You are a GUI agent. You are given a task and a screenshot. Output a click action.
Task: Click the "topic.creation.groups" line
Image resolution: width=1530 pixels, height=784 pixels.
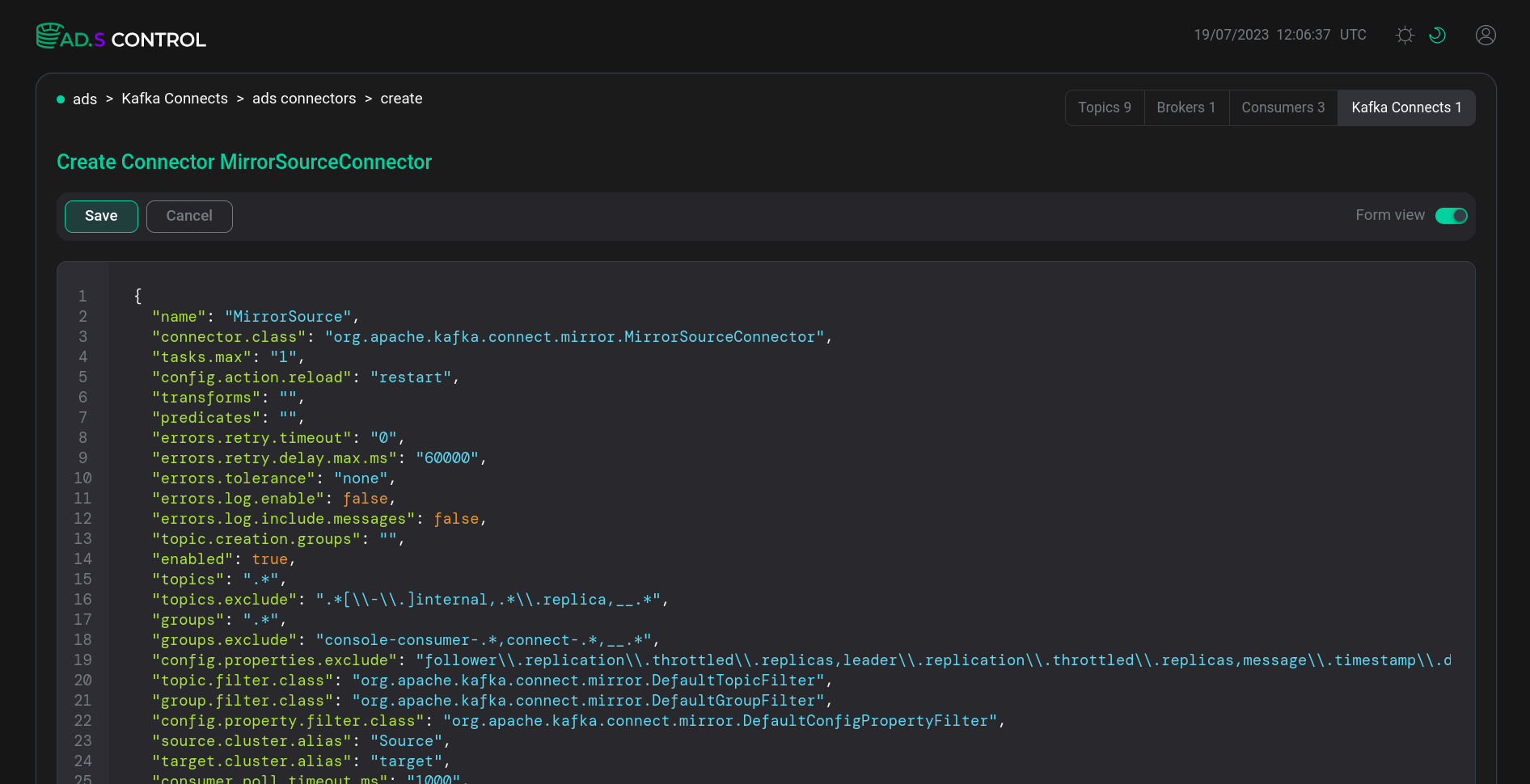(278, 539)
